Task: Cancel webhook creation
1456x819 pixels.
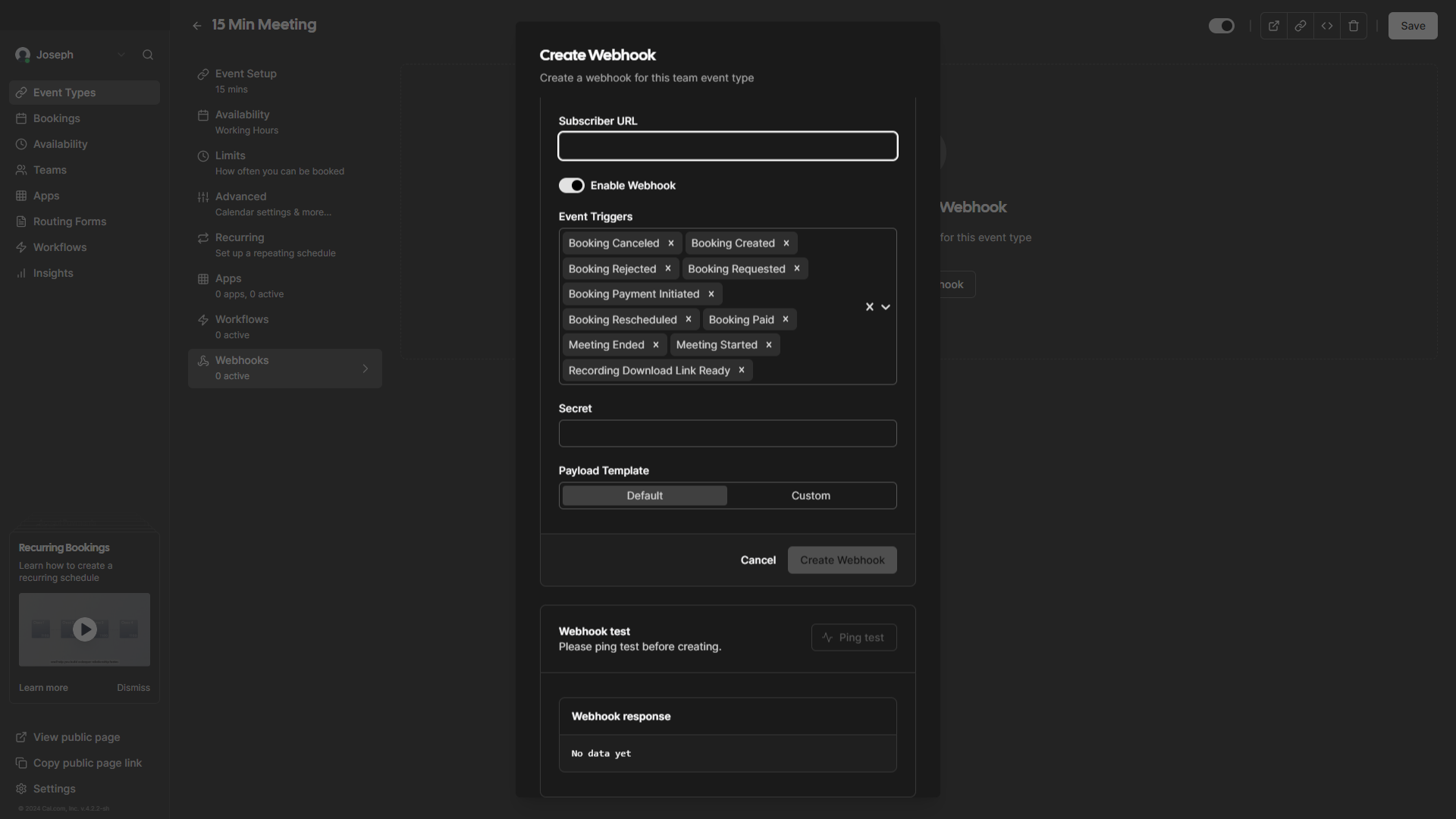Action: point(758,560)
